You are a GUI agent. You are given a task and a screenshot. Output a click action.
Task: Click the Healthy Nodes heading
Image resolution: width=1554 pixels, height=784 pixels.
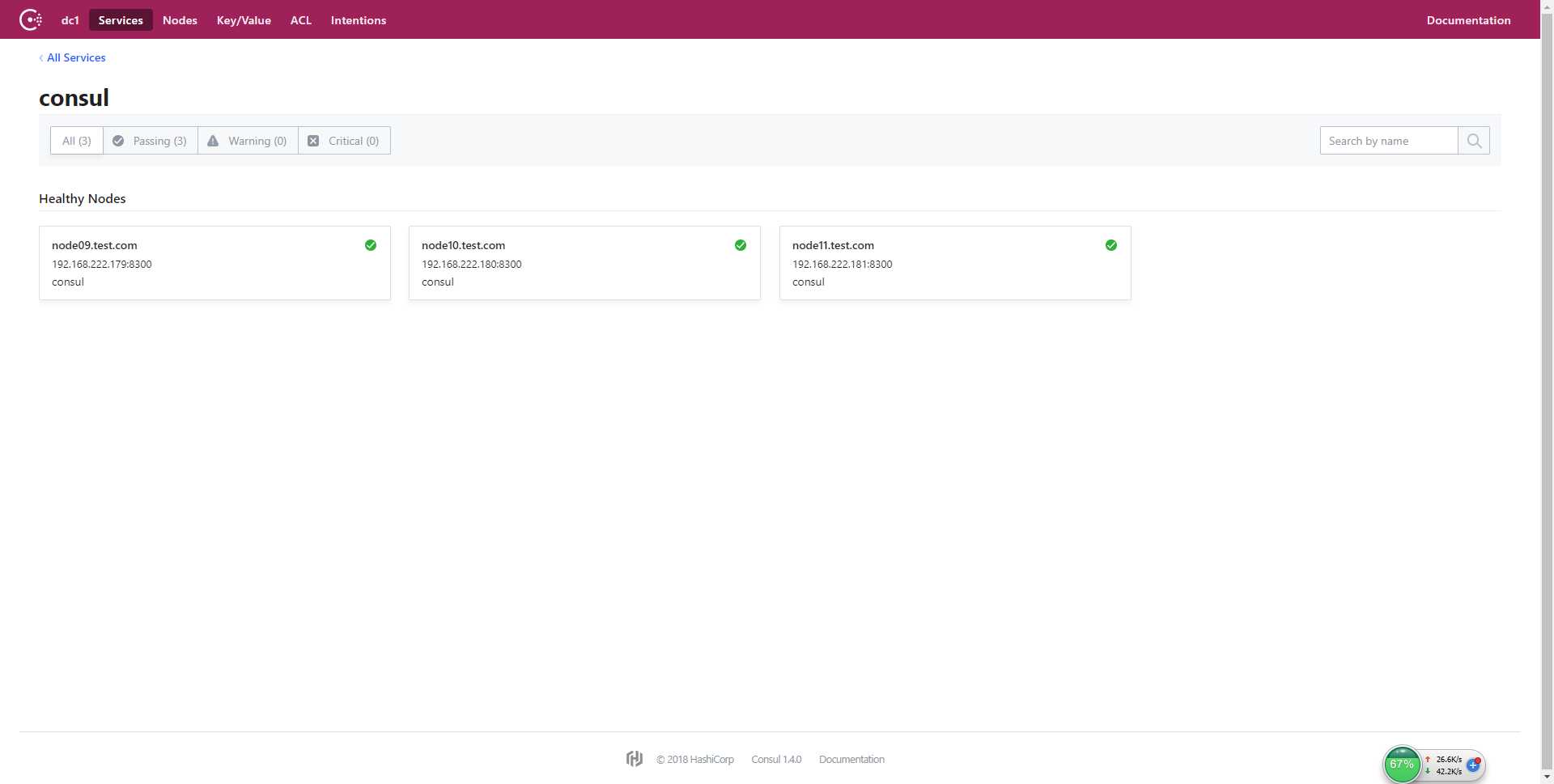click(x=83, y=199)
